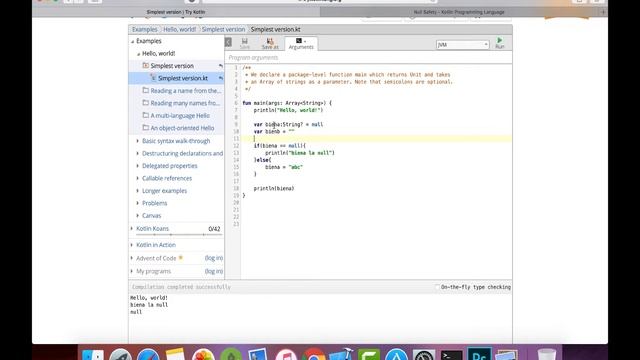Viewport: 640px width, 360px height.
Task: Open Safari from the Dock
Action: pos(148,355)
